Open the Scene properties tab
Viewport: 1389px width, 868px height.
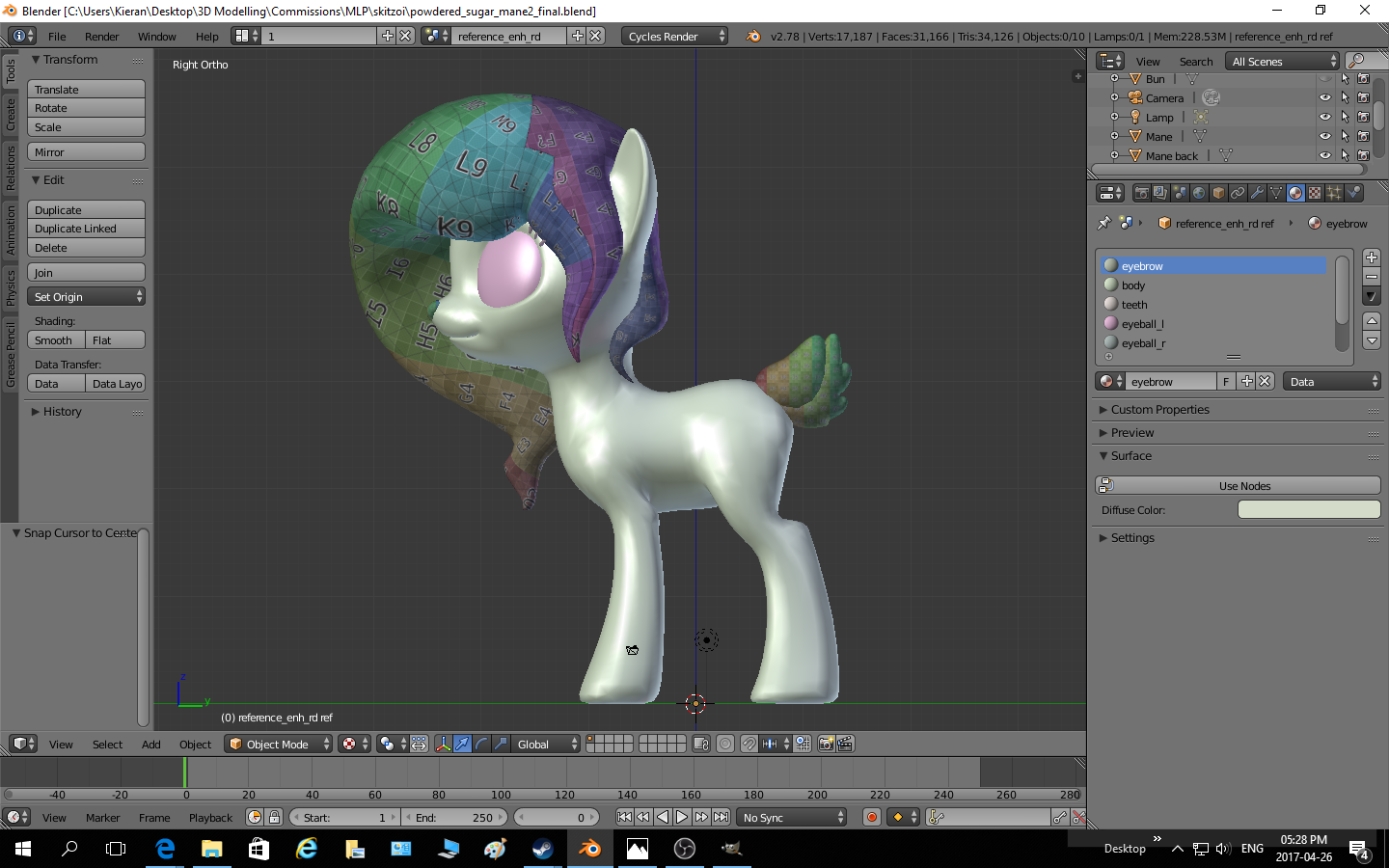[1180, 193]
